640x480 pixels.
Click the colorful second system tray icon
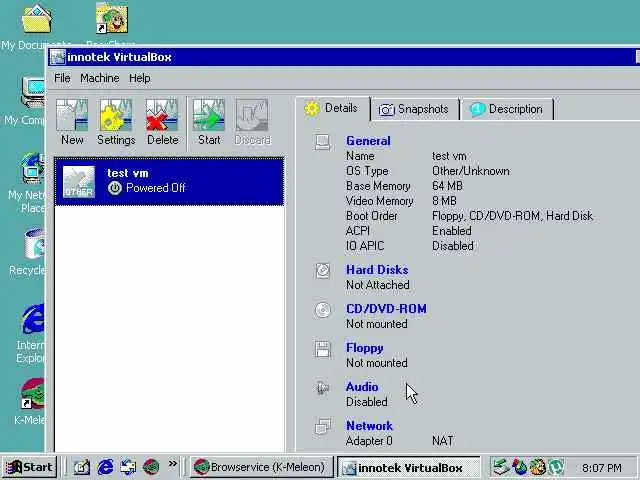[x=520, y=467]
